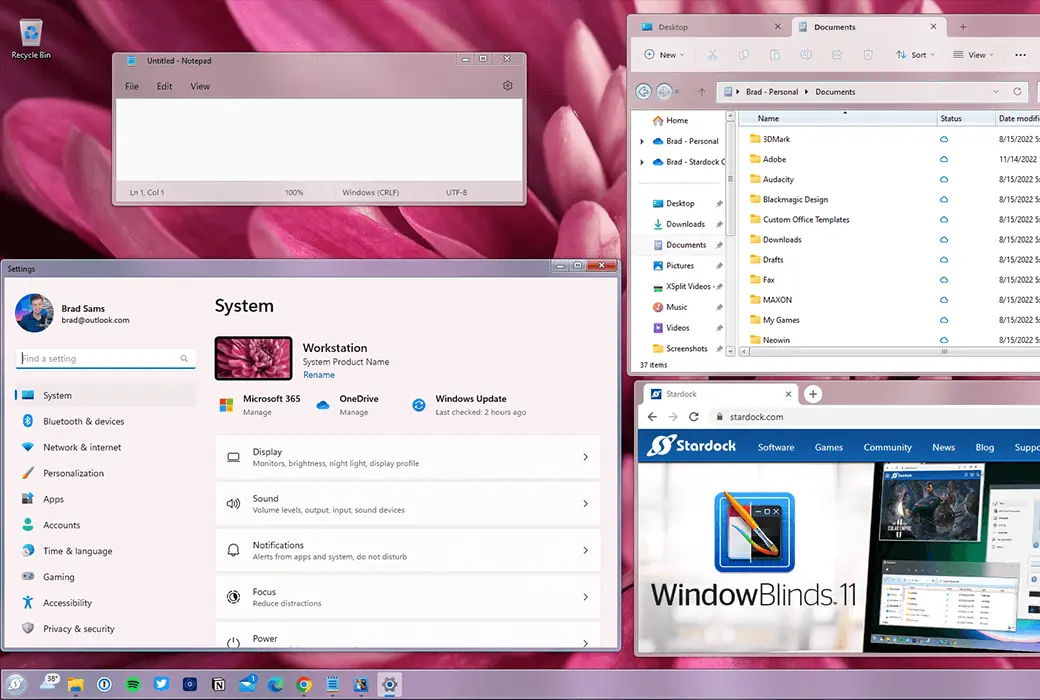Click scroll-down arrow in File Explorer navigation pane
1040x700 pixels.
pos(730,351)
